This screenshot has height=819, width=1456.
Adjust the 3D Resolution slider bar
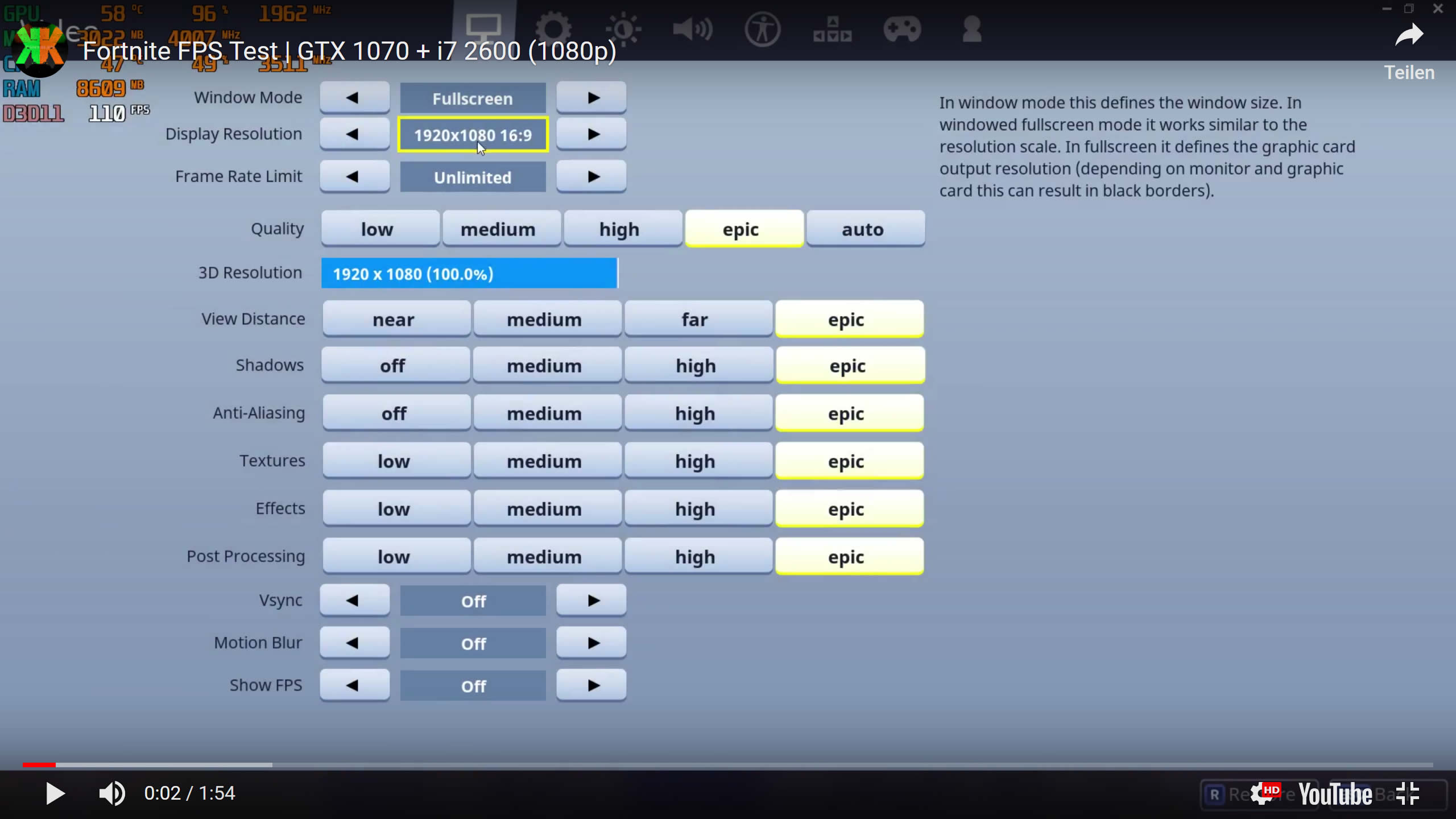pos(469,274)
